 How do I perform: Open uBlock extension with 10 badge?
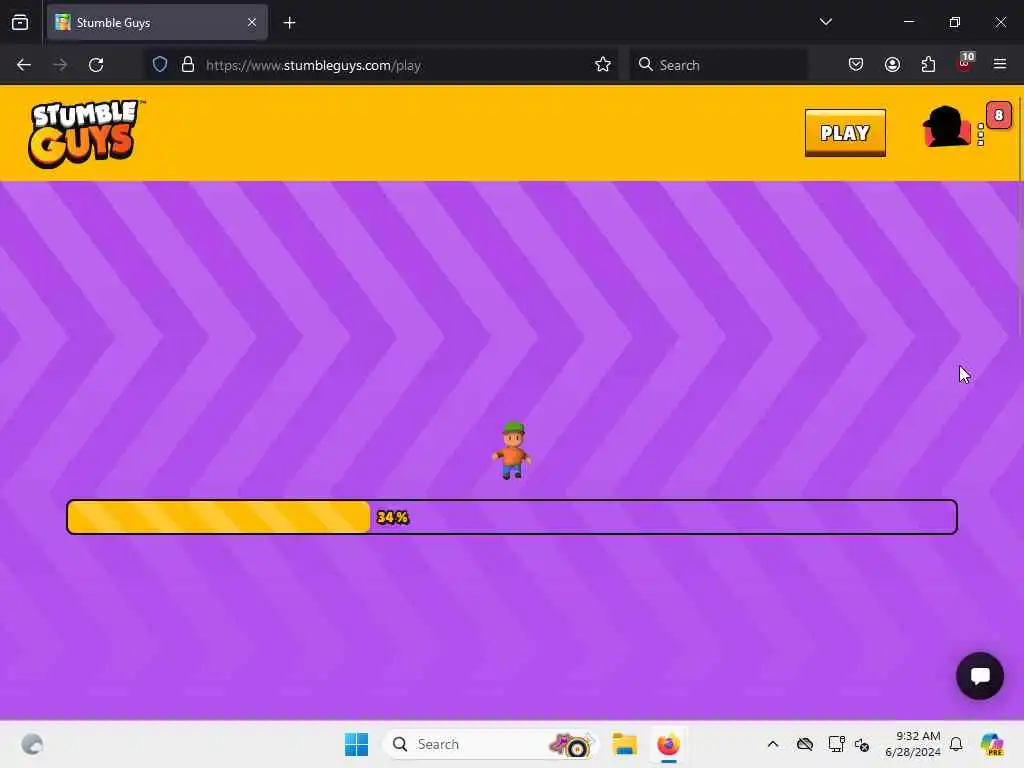(x=965, y=63)
